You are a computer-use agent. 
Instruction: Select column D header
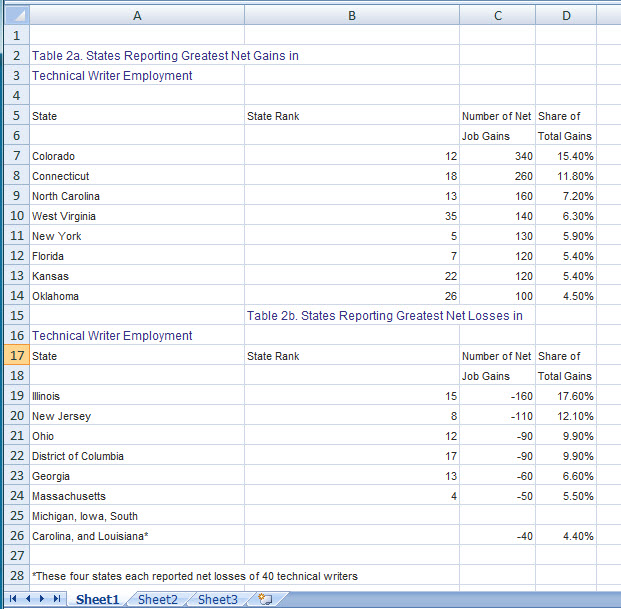tap(566, 15)
